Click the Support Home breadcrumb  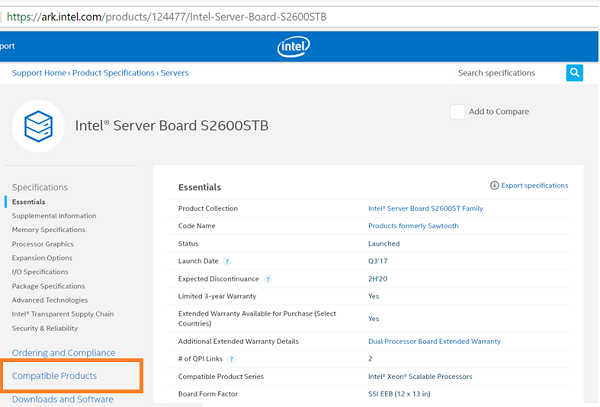pos(39,73)
